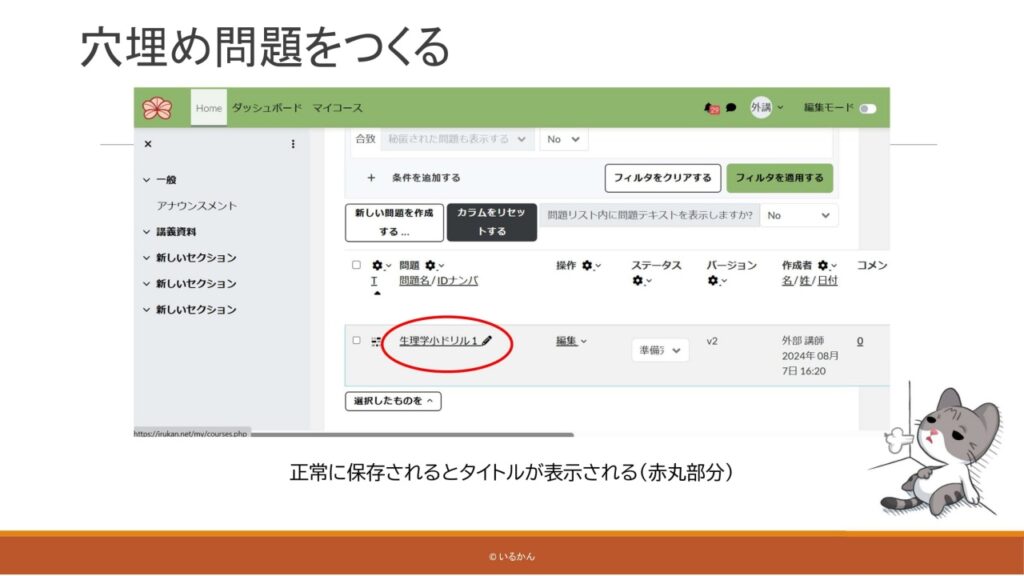Image resolution: width=1024 pixels, height=576 pixels.
Task: Click gear icon next to 操作 column
Action: click(x=588, y=266)
